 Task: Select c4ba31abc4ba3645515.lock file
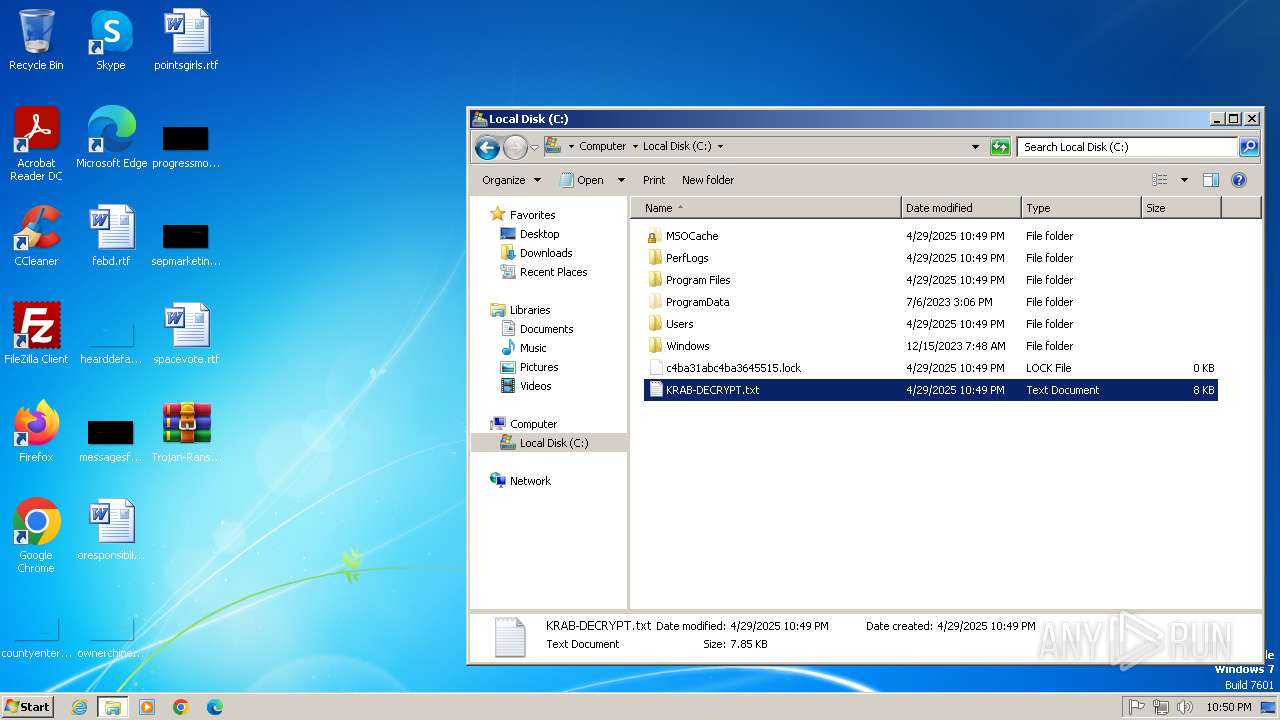point(931,368)
